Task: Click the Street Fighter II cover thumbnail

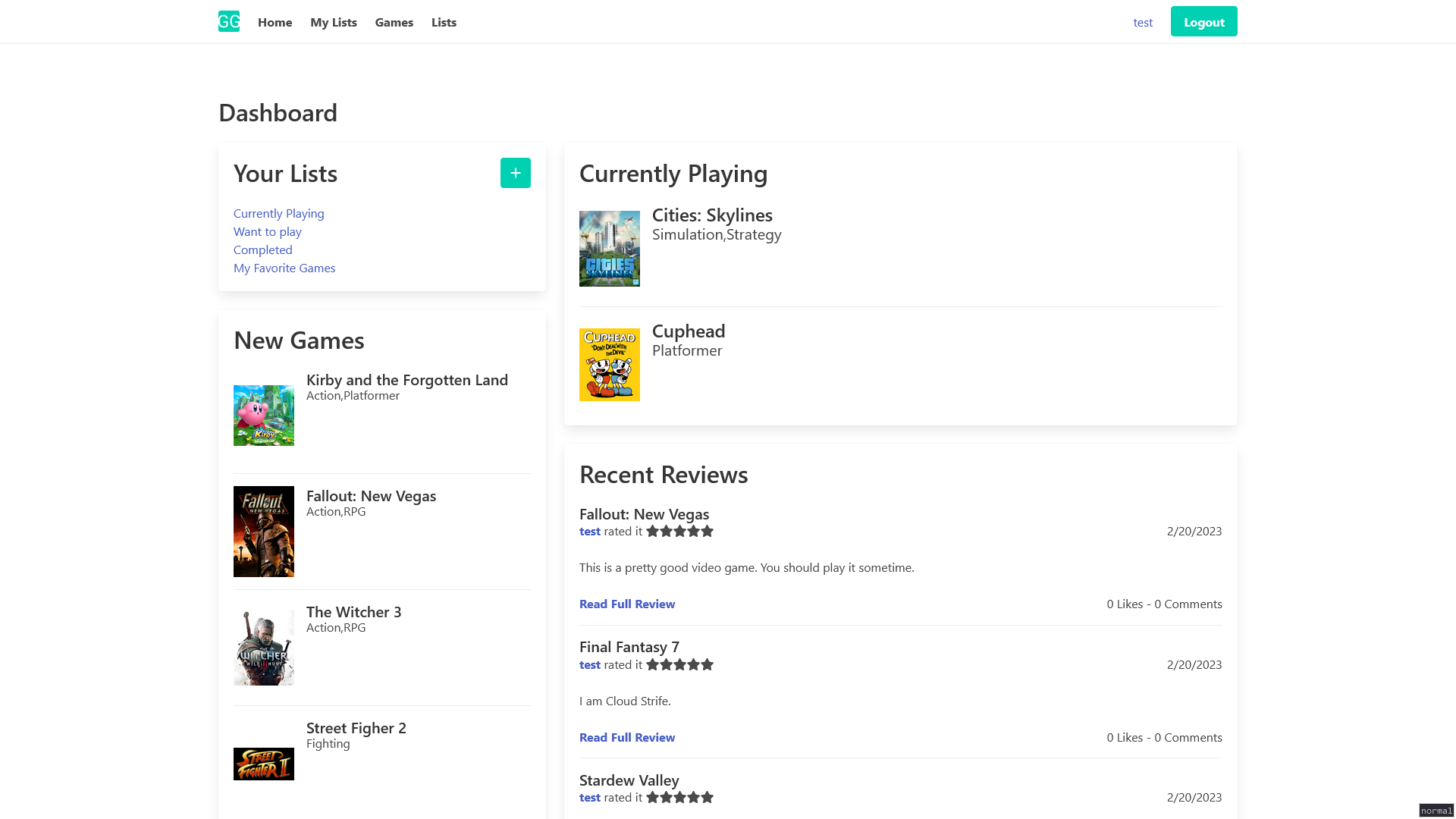Action: pyautogui.click(x=264, y=764)
